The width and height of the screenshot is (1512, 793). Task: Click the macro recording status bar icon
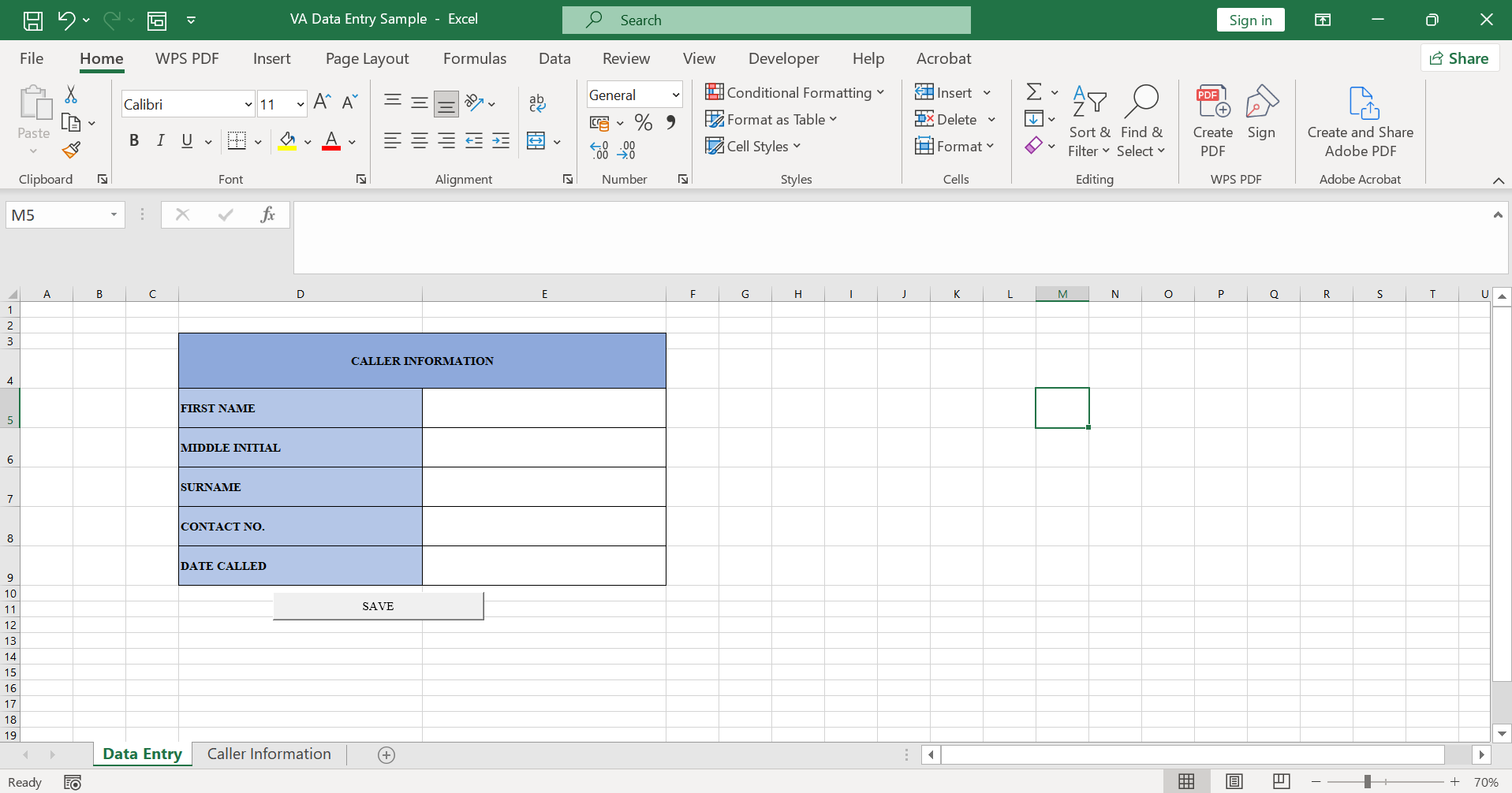click(x=73, y=783)
